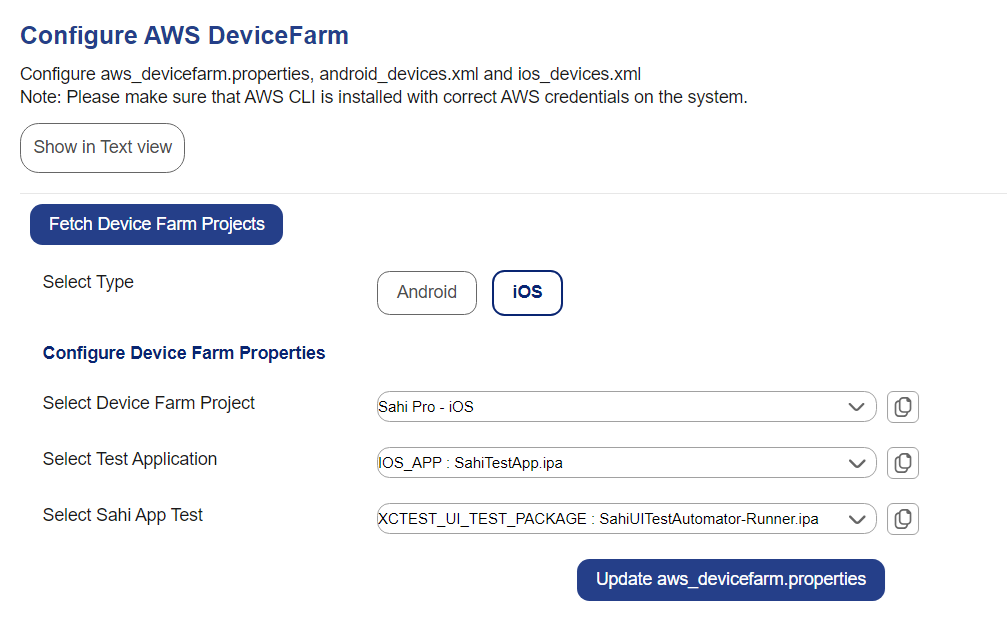
Task: Switch to Show in Text view
Action: (x=103, y=147)
